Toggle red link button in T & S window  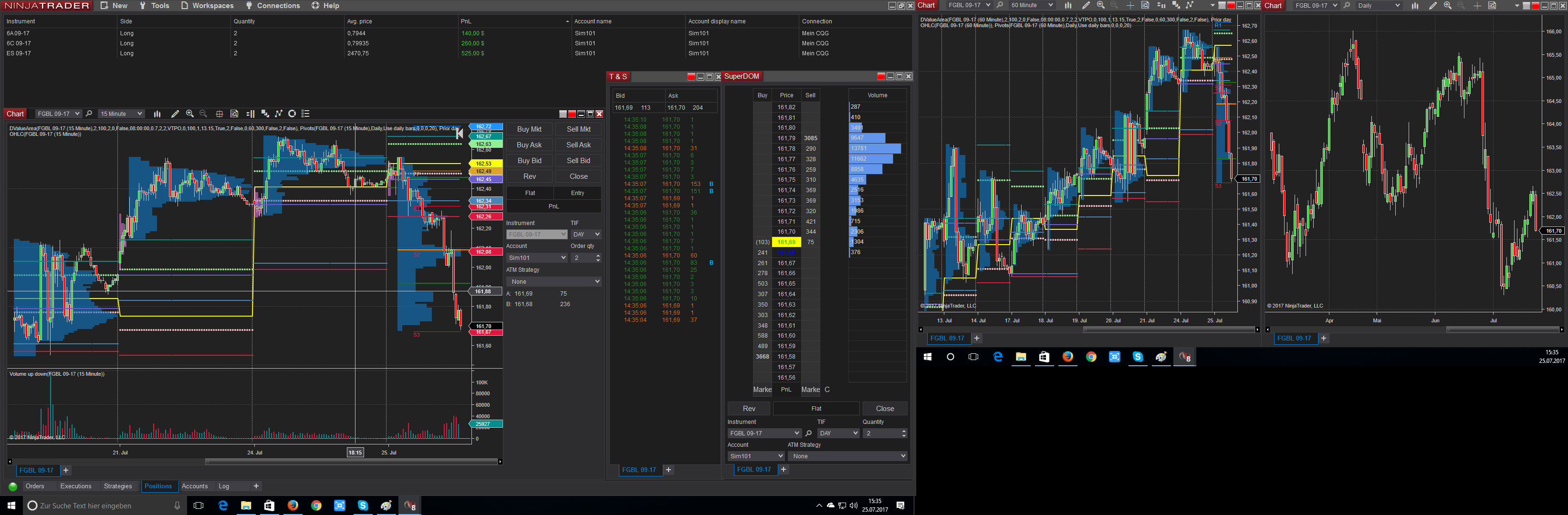coord(691,77)
